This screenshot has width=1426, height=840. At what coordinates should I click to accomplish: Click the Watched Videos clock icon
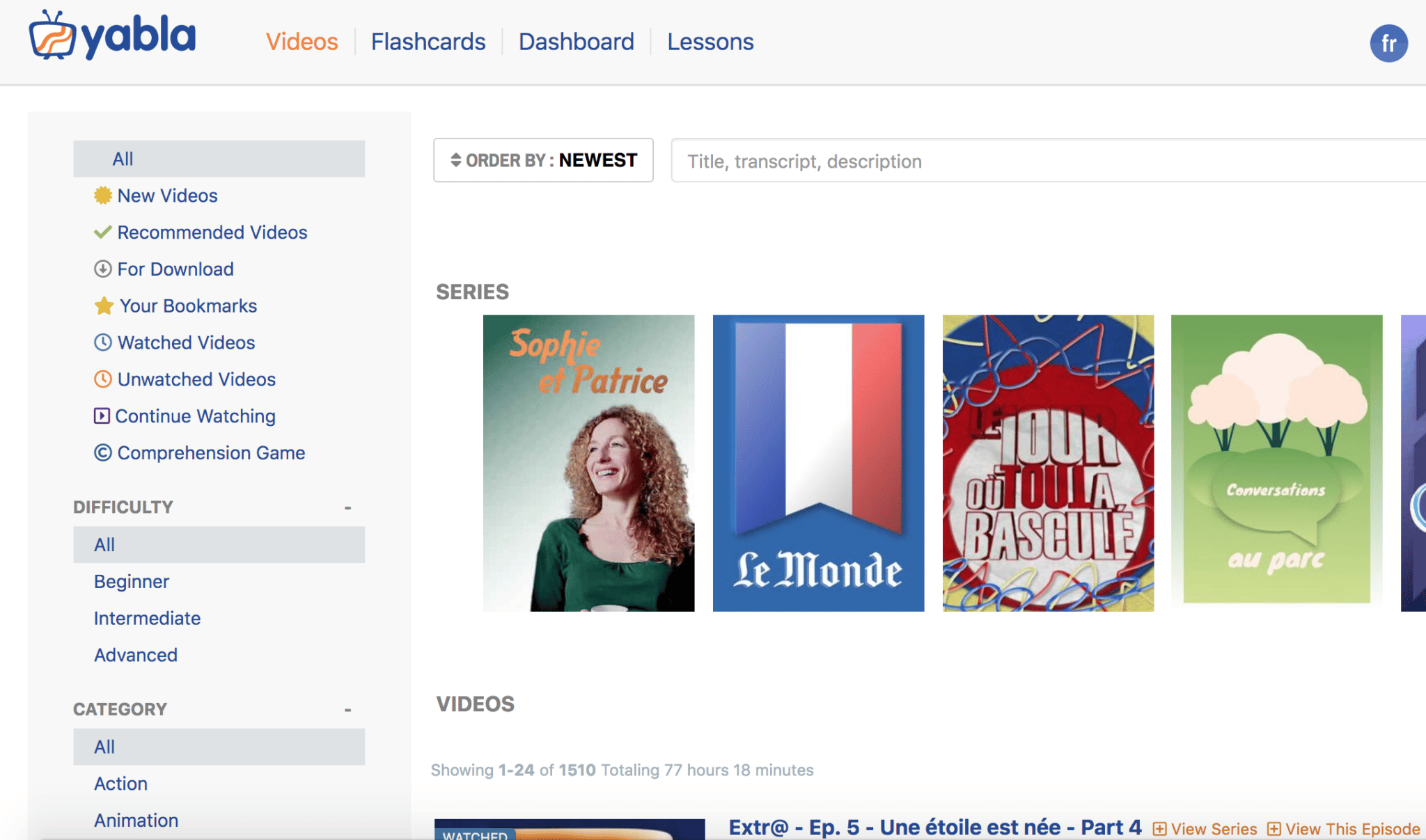click(x=102, y=342)
